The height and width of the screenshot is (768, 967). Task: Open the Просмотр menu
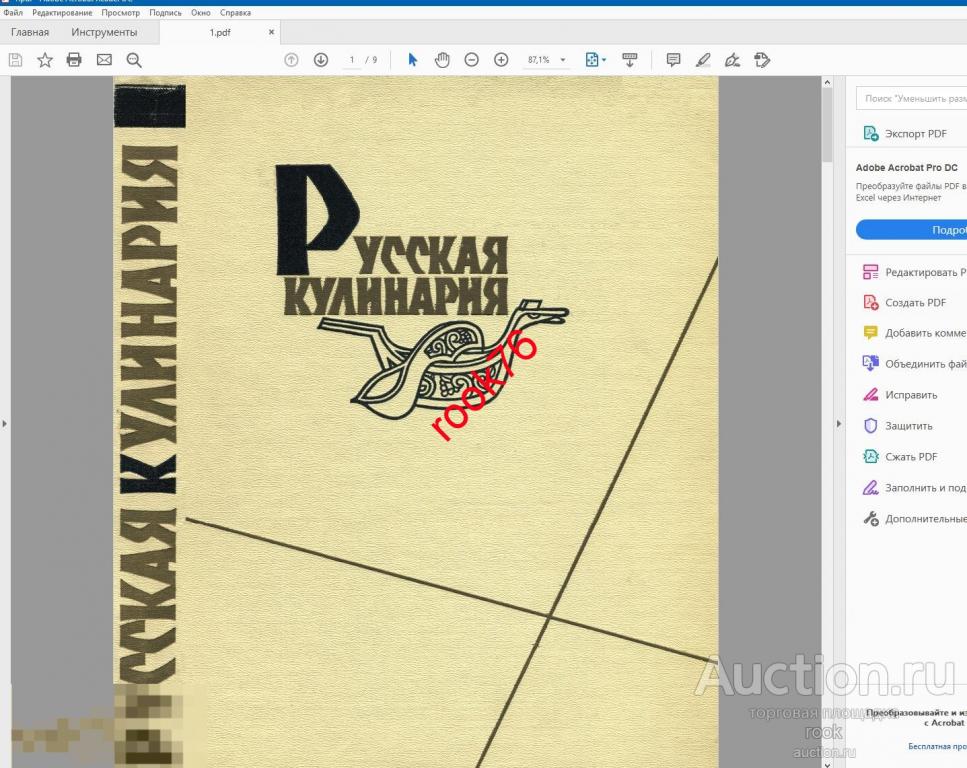[x=121, y=12]
